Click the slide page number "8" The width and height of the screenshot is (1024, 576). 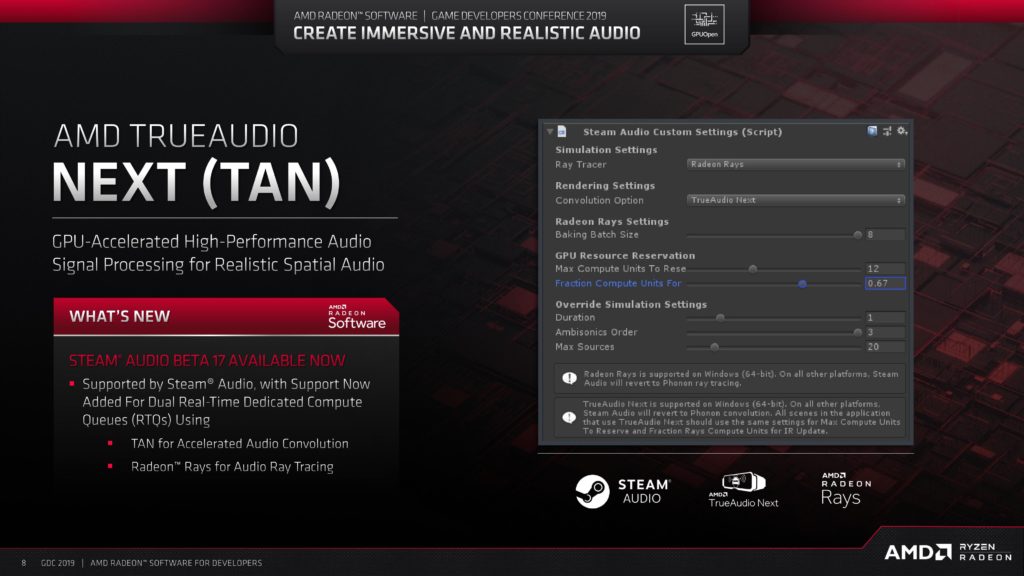coord(24,563)
